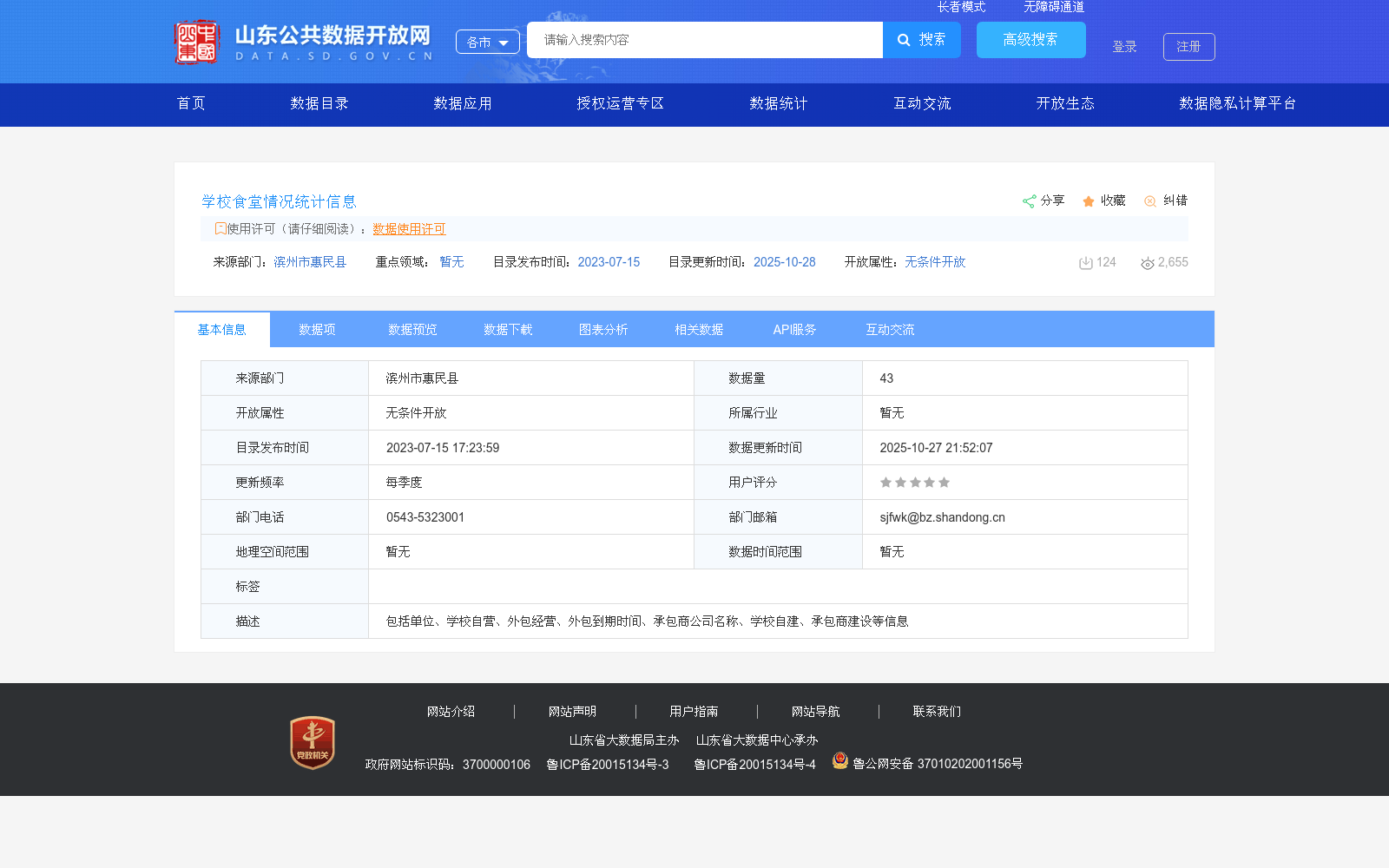Click the search input field
The image size is (1389, 868).
pyautogui.click(x=704, y=40)
